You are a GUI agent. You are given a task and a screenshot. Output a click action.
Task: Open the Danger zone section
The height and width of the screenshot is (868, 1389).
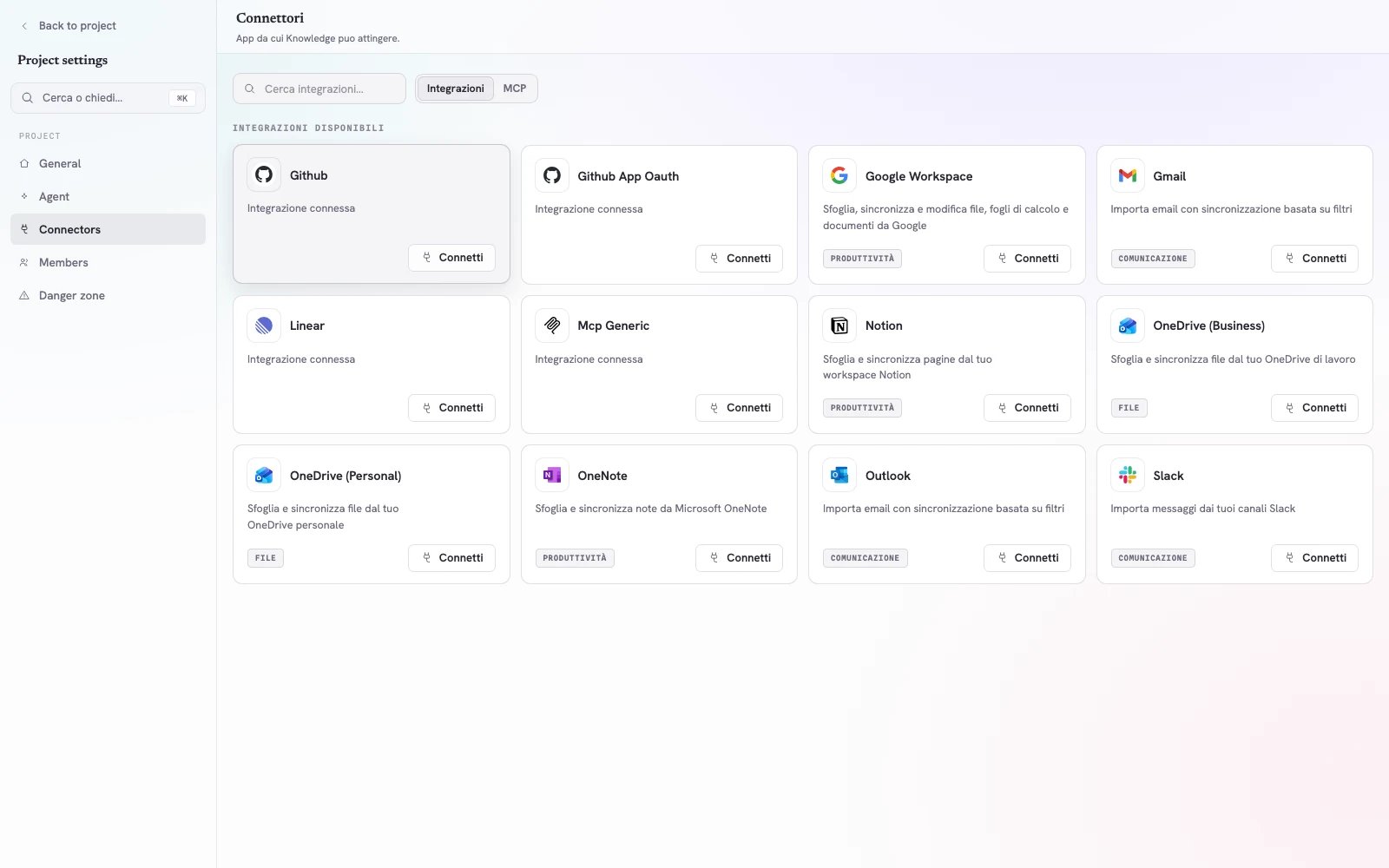pos(108,295)
